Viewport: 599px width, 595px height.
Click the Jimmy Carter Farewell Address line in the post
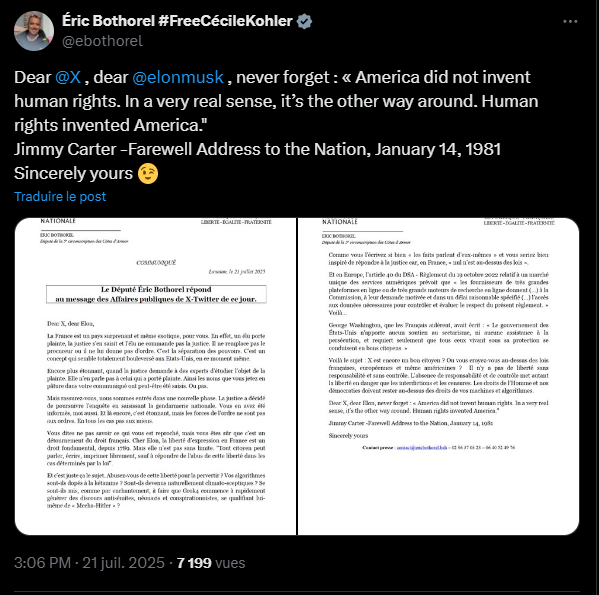coord(257,149)
